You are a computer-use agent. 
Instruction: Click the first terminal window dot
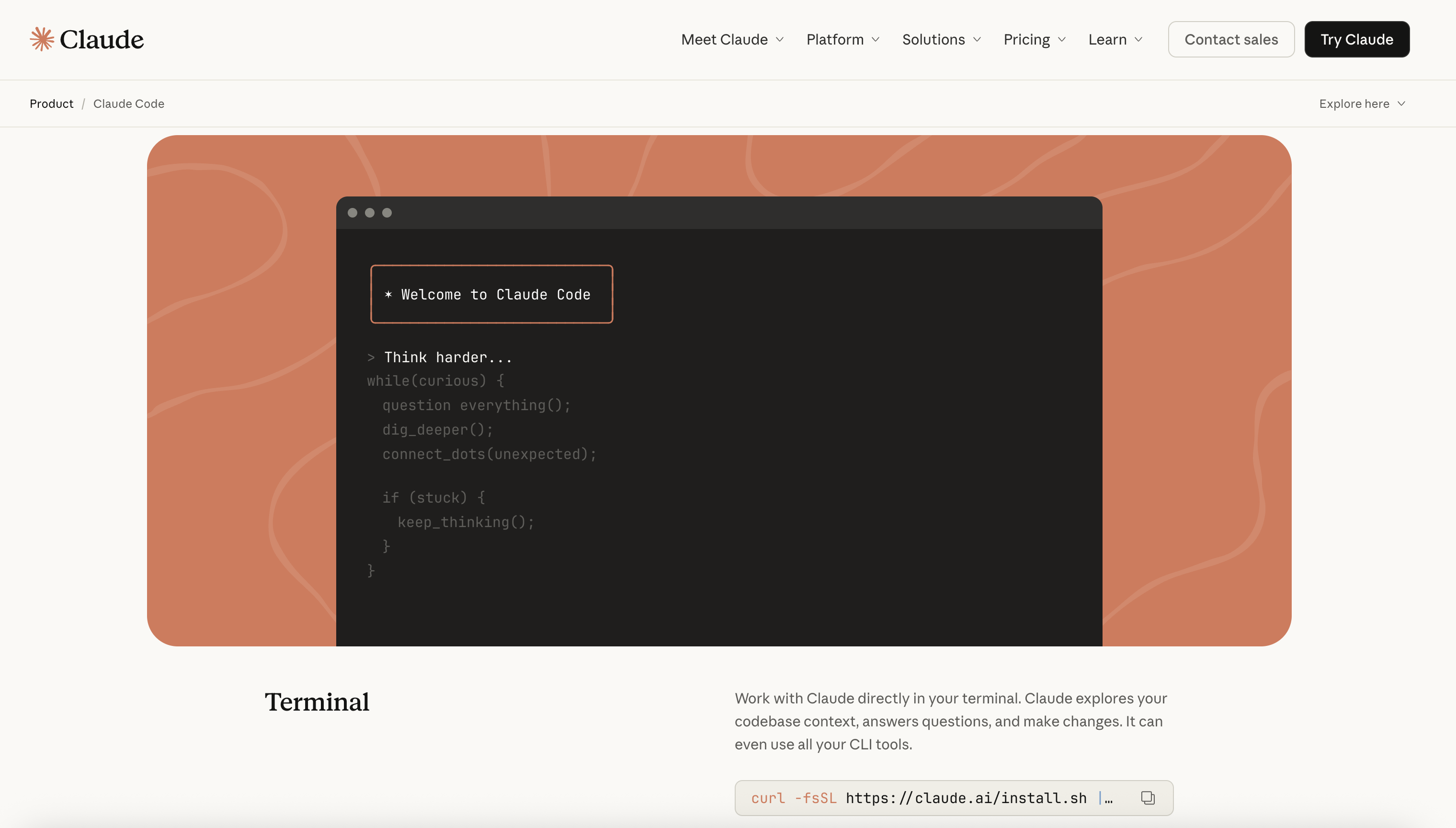pos(353,213)
